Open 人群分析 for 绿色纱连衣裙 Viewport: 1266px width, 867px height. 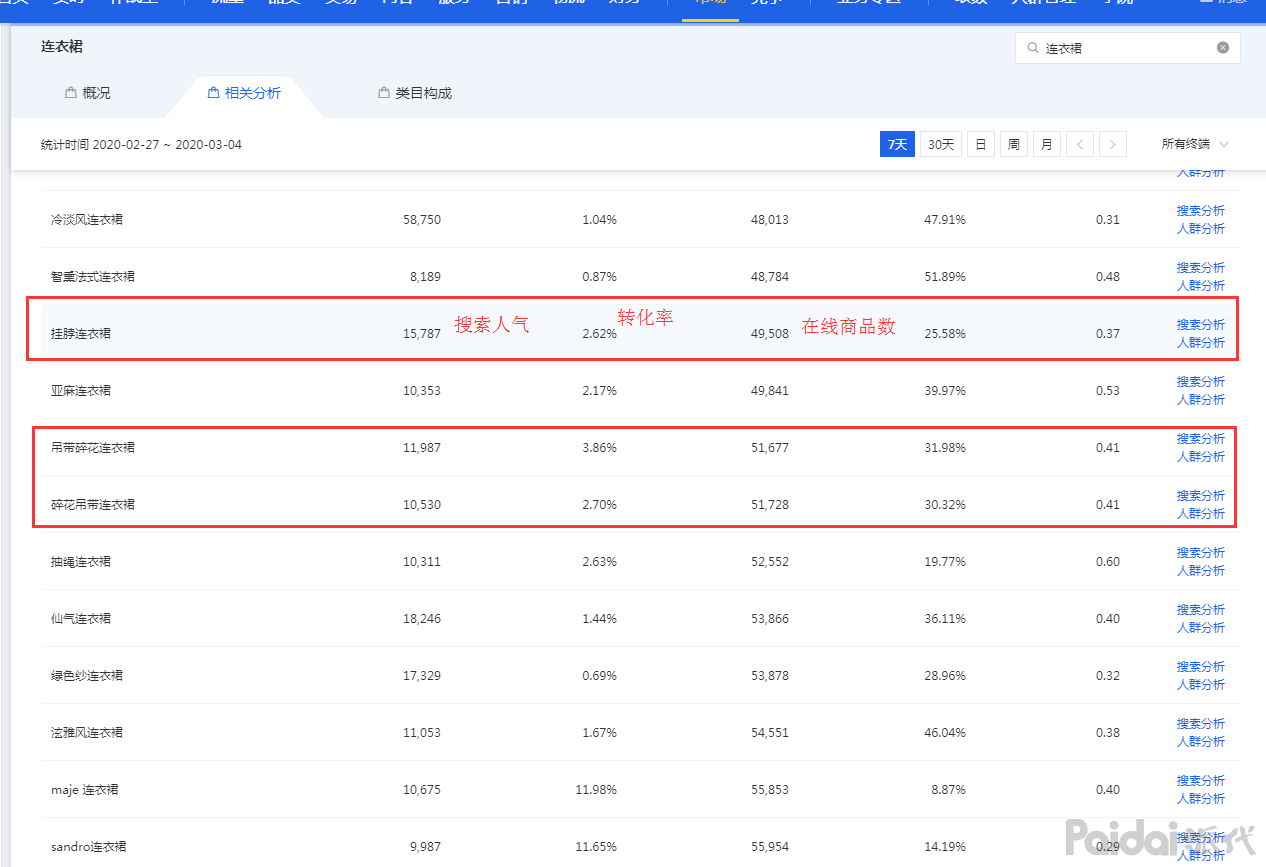1200,684
